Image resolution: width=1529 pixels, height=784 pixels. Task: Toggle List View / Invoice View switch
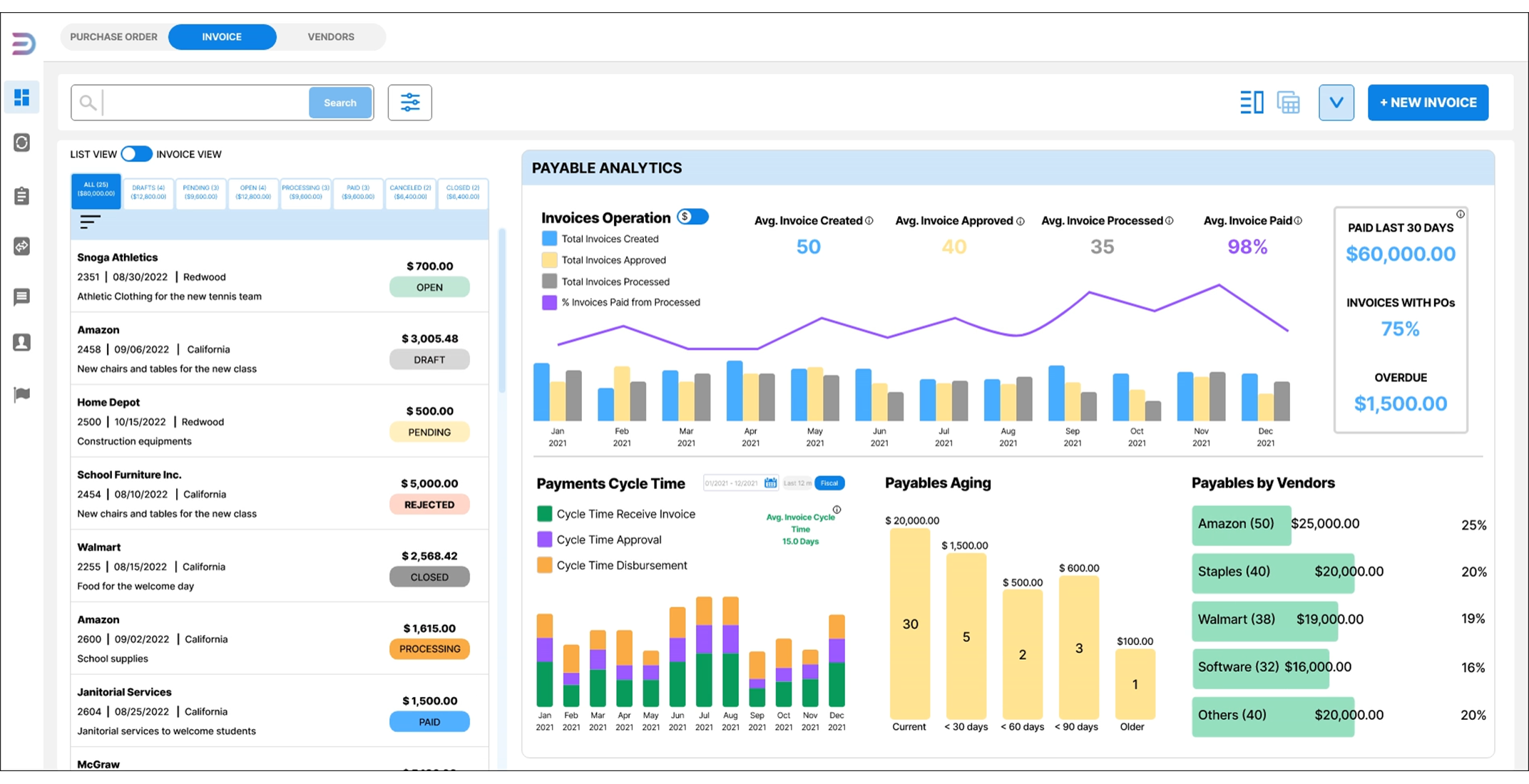[x=136, y=154]
